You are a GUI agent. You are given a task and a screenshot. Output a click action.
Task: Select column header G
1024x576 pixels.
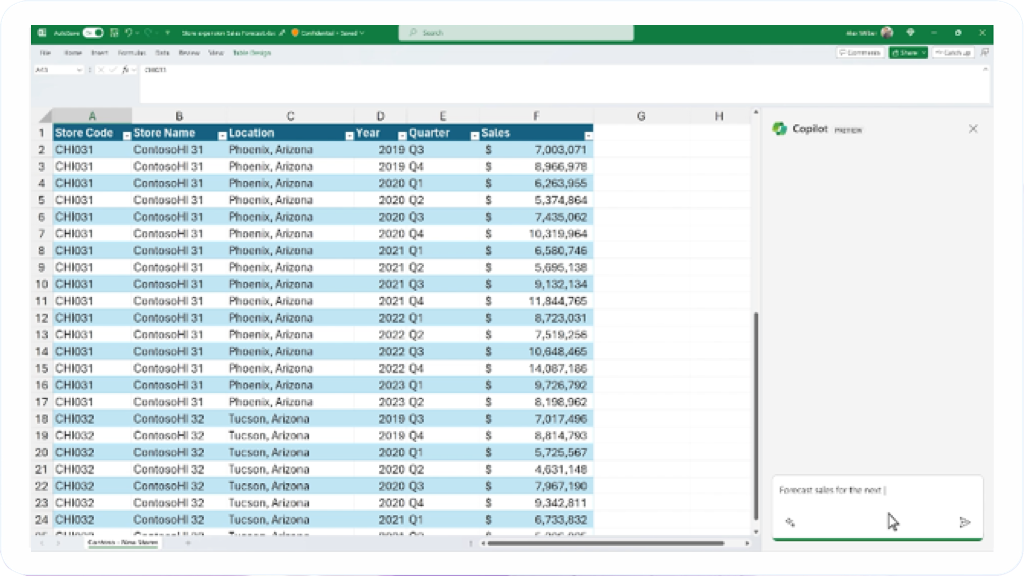641,116
